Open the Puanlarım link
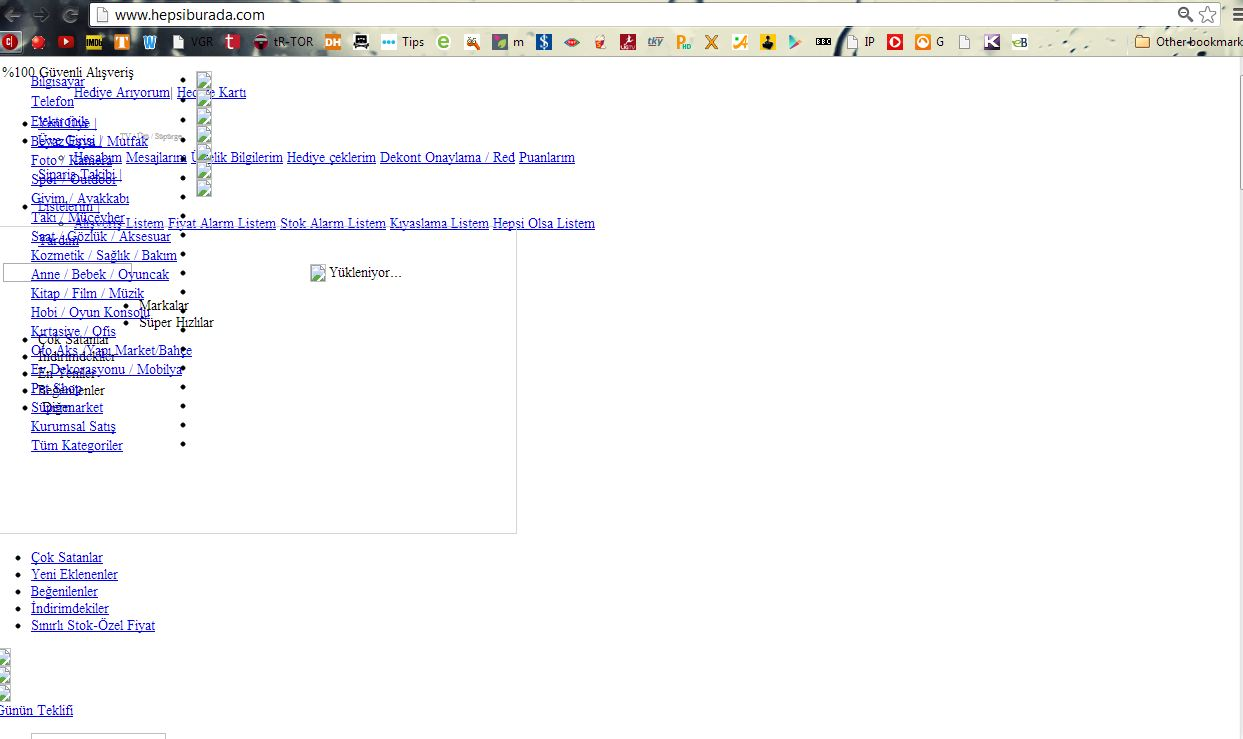This screenshot has height=739, width=1243. coord(547,157)
